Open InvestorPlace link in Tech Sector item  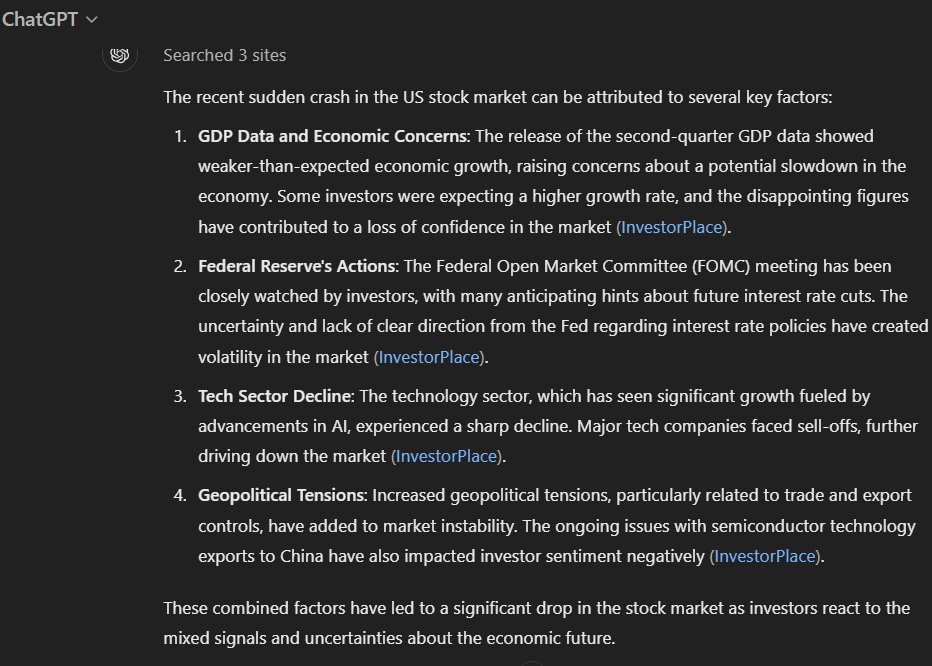pyautogui.click(x=446, y=456)
